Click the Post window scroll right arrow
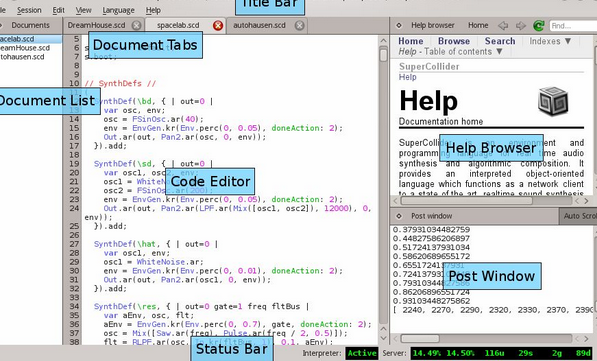Screen dimensions: 597x361 [586, 339]
